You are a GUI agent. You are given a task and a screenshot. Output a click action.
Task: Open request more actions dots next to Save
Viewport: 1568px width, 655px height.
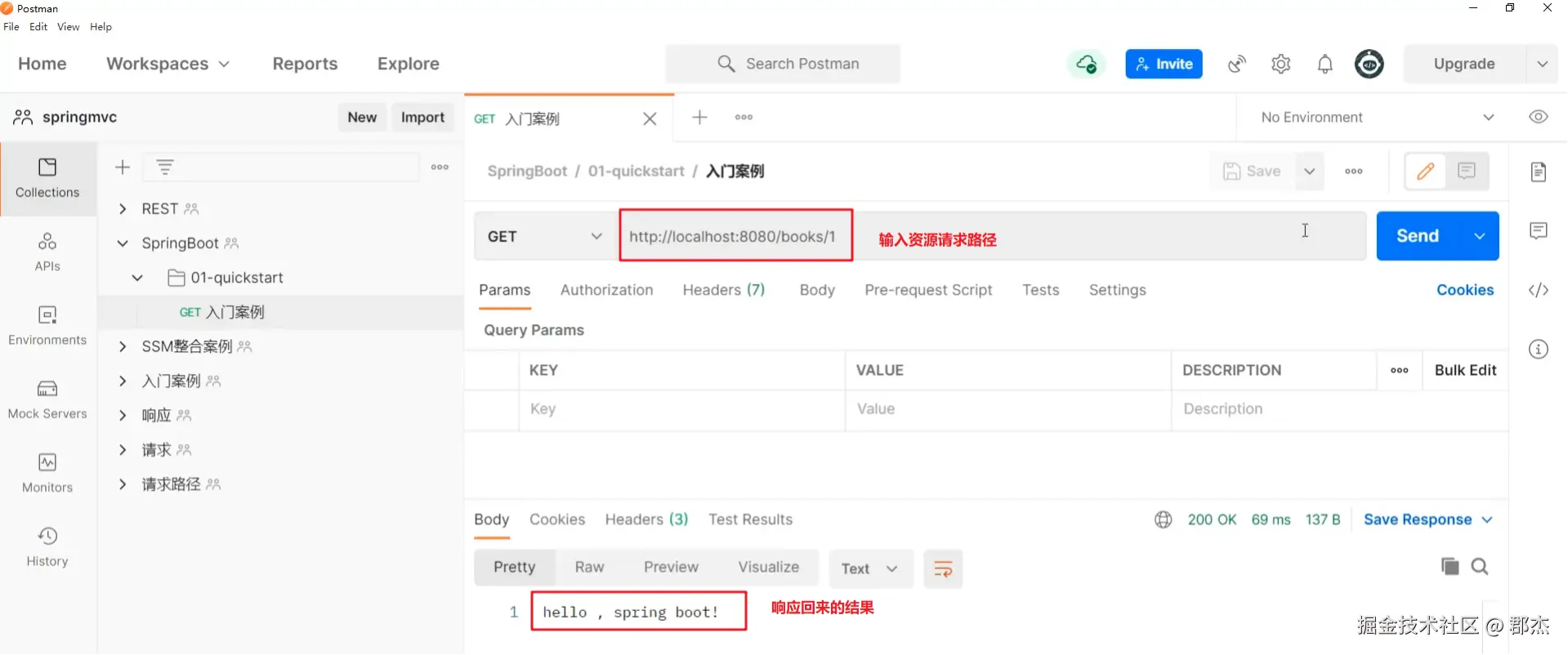click(x=1354, y=172)
